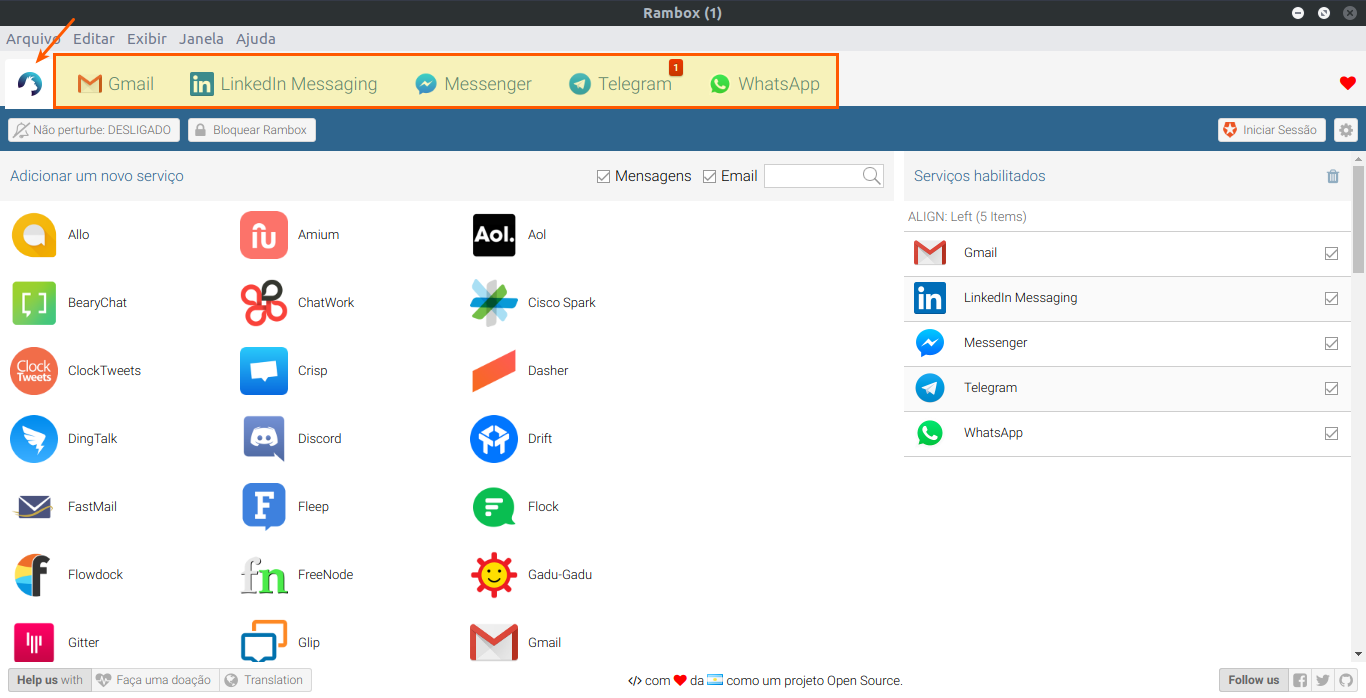This screenshot has width=1366, height=698.
Task: Open the Arquivo menu
Action: click(x=33, y=39)
